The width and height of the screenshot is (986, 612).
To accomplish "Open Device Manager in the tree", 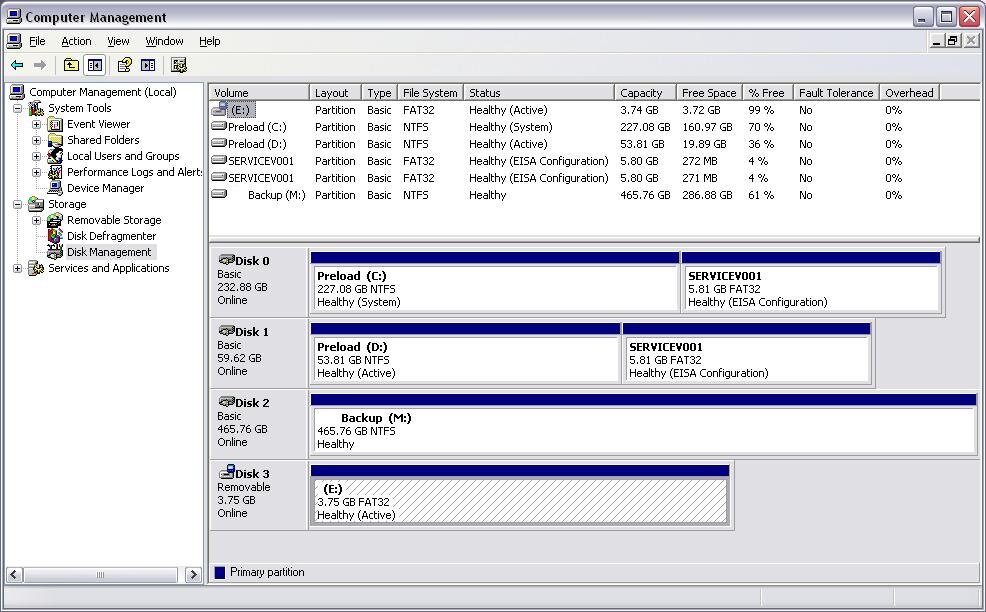I will (105, 188).
